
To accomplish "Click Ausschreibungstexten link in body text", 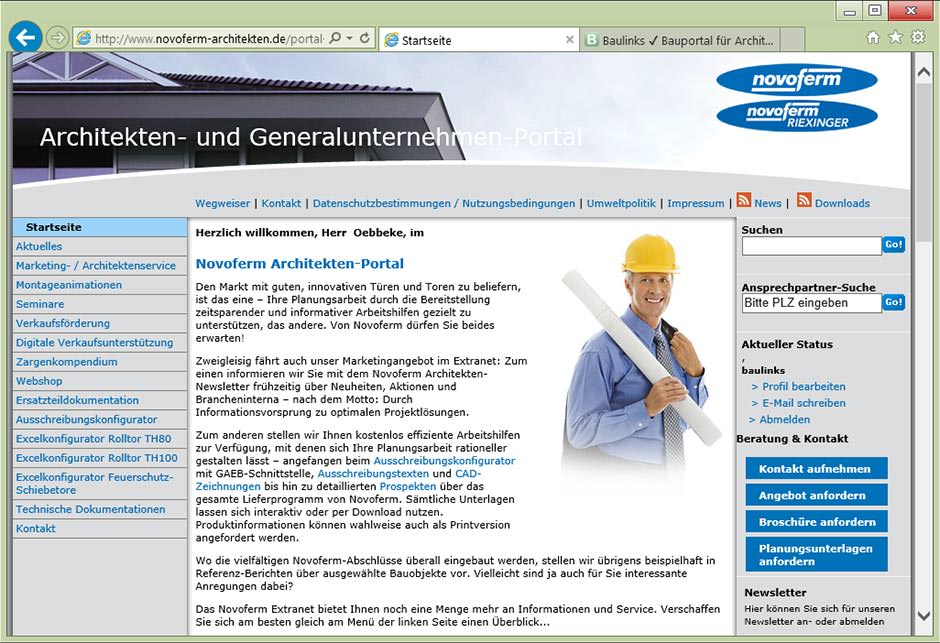I will click(x=373, y=473).
